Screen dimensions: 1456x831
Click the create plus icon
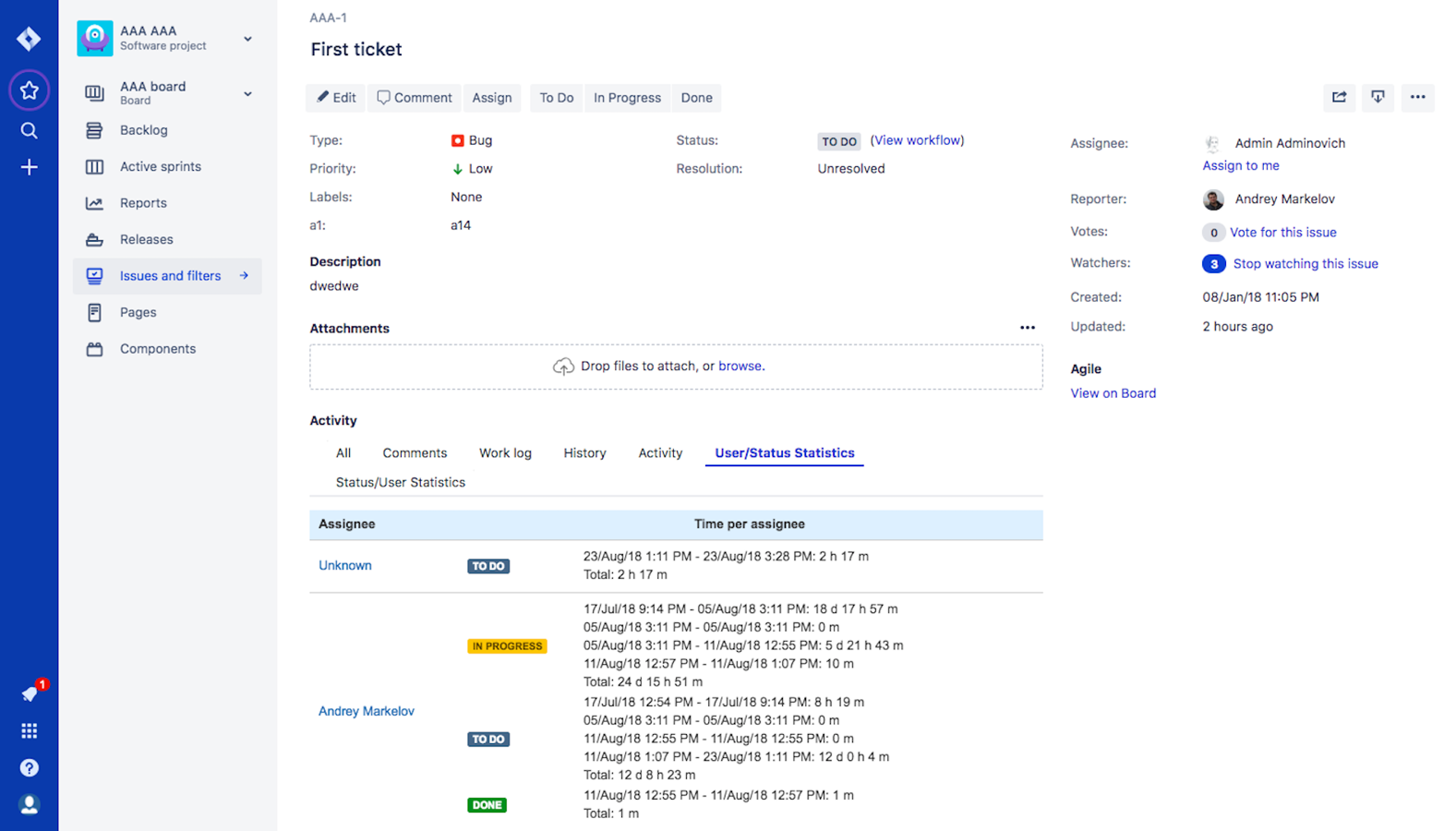[29, 167]
